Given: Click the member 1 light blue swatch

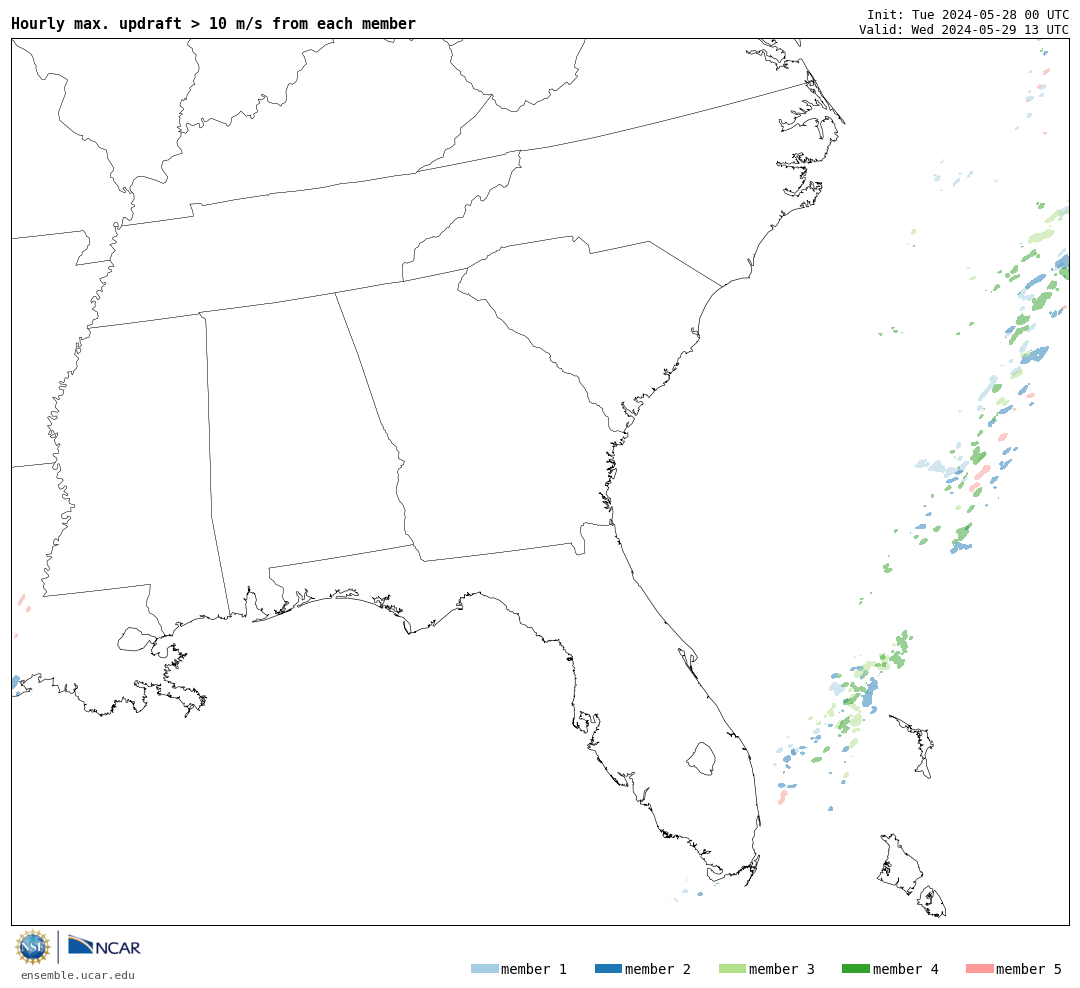Looking at the screenshot, I should click(x=484, y=969).
